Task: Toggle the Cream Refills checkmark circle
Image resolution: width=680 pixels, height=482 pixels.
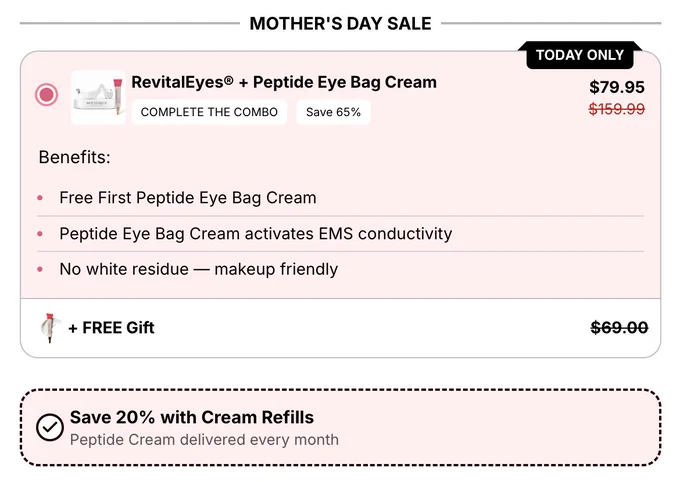Action: 50,427
